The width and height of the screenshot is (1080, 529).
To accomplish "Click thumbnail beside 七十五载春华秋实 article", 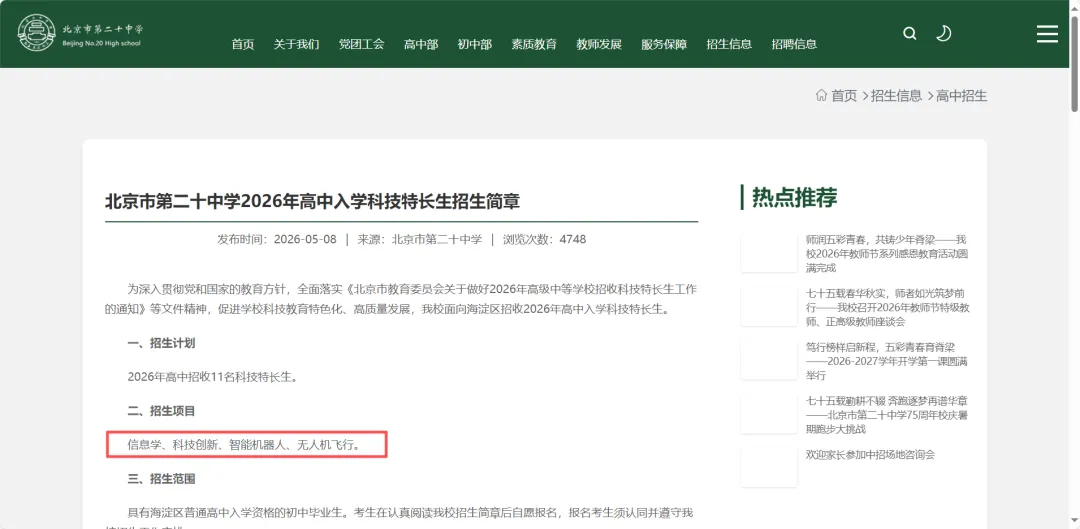I will pos(769,307).
